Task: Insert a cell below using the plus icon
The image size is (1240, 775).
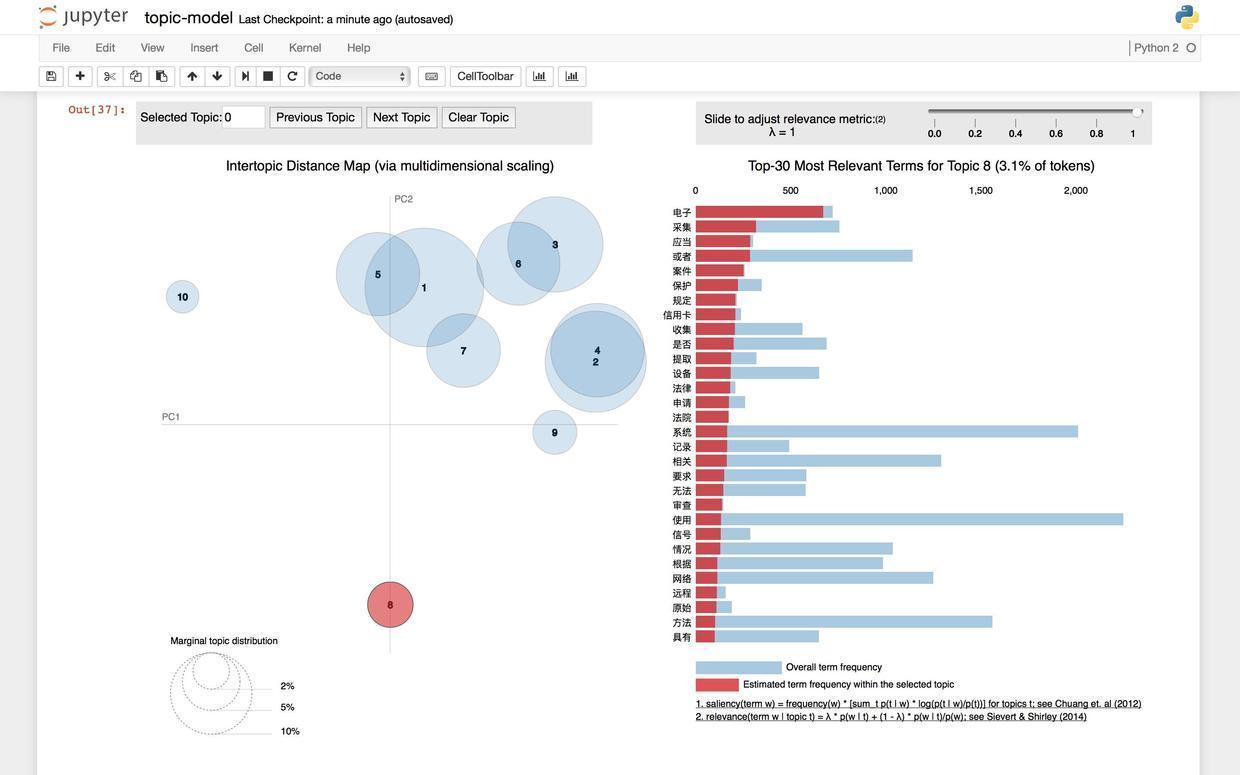Action: (x=80, y=76)
